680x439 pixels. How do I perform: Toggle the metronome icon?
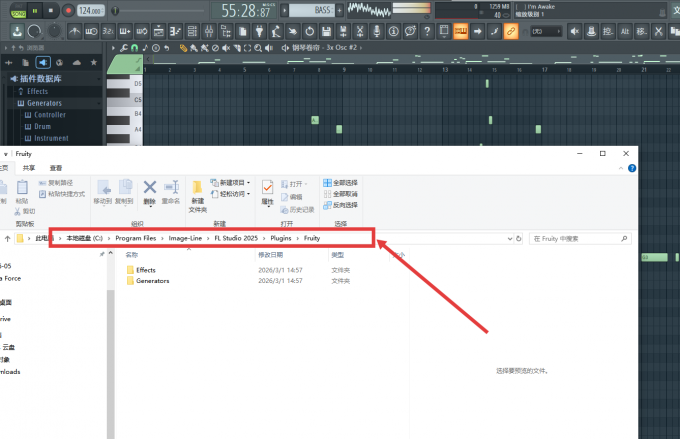75,31
